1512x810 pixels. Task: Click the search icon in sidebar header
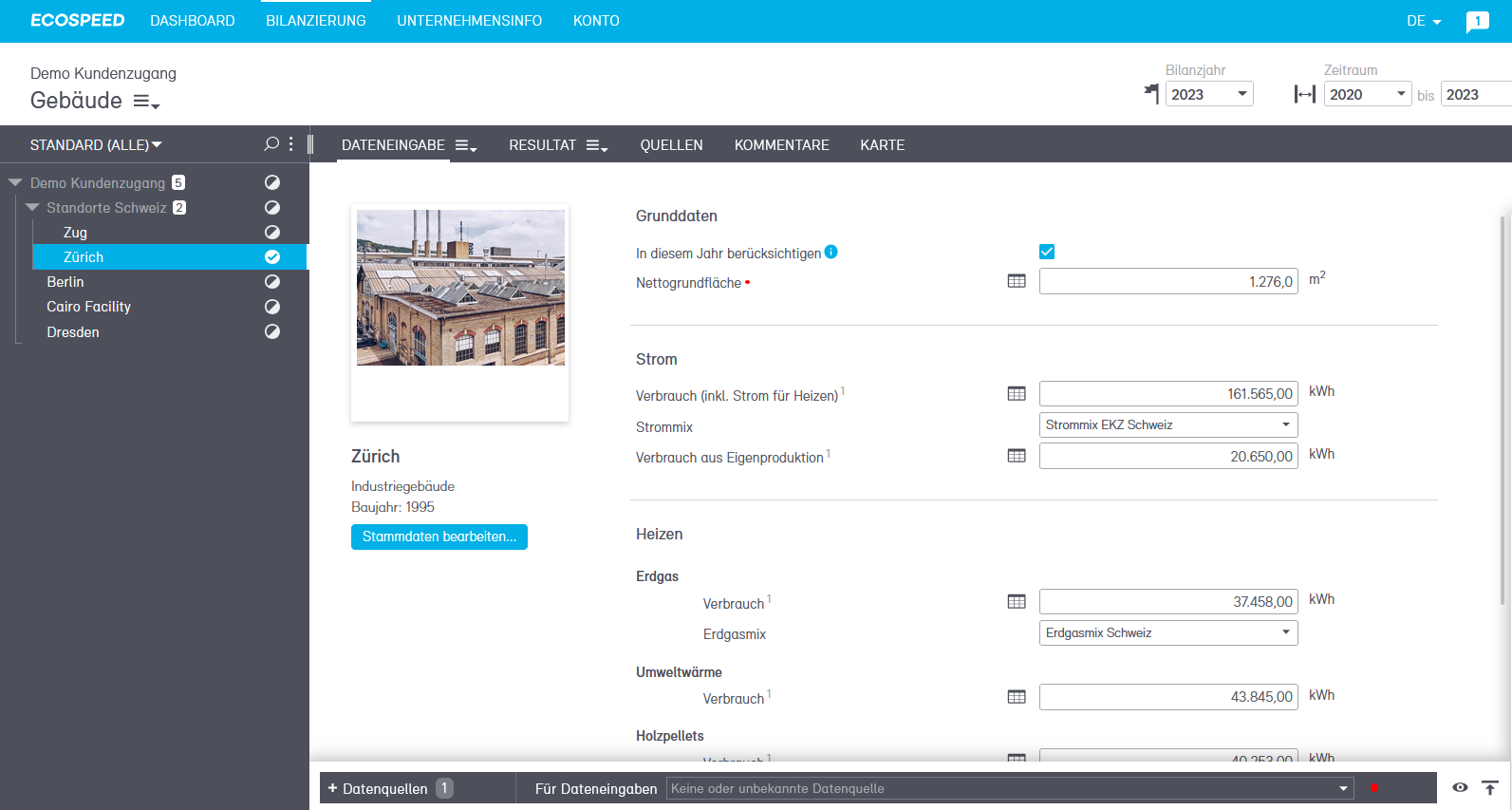click(271, 144)
